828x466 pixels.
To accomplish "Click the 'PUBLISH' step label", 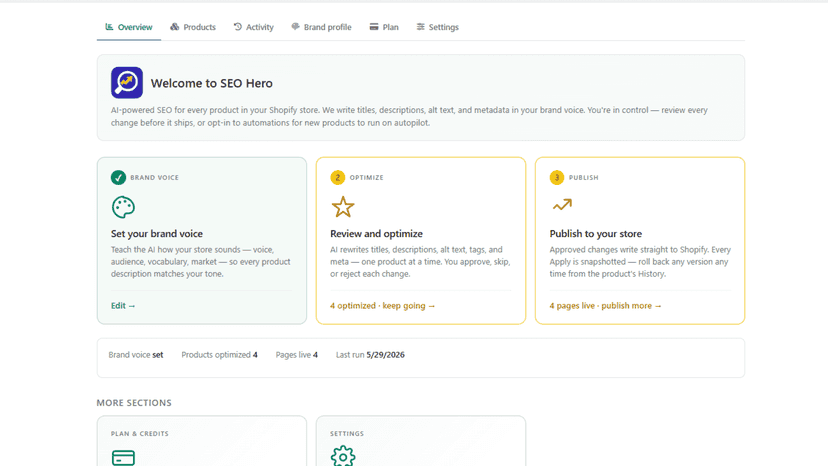I will [584, 178].
